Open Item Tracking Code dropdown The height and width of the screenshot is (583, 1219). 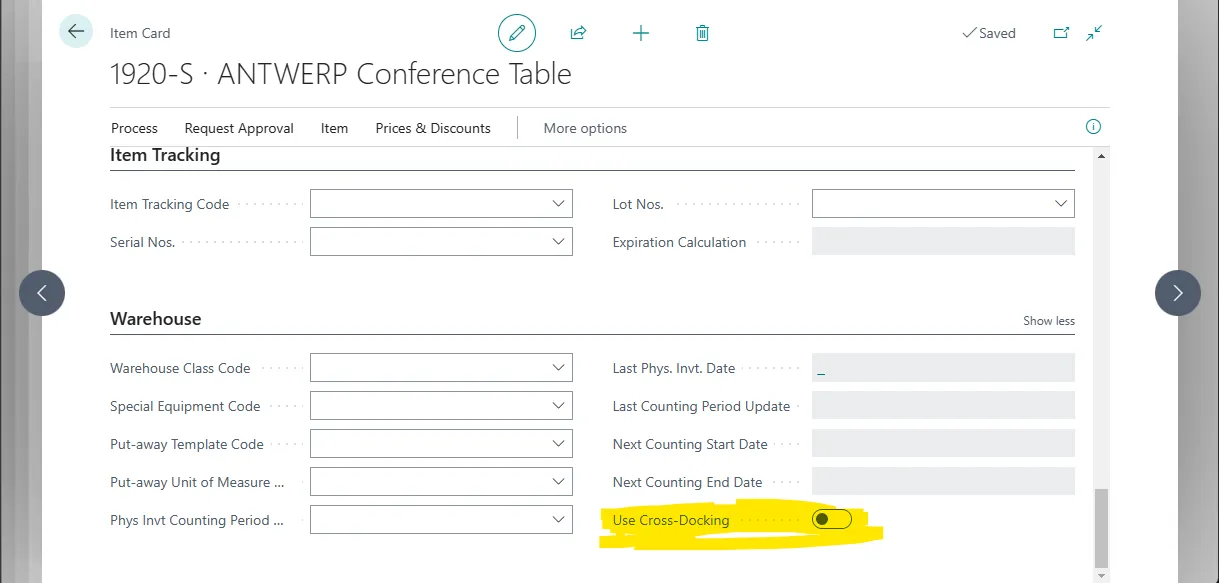pyautogui.click(x=559, y=204)
